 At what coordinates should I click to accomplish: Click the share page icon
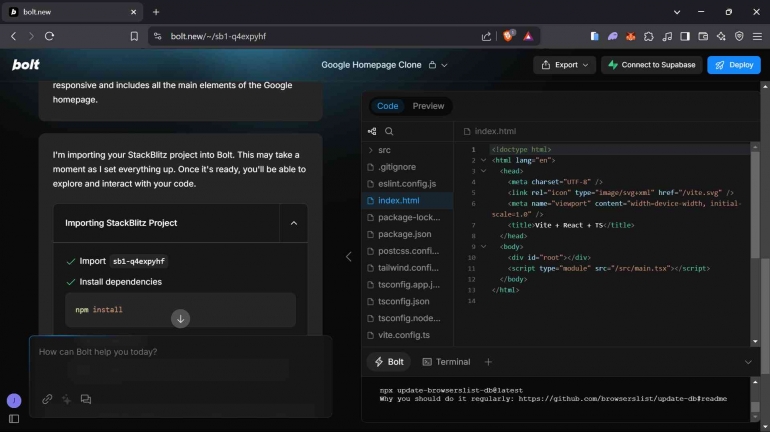pos(486,36)
